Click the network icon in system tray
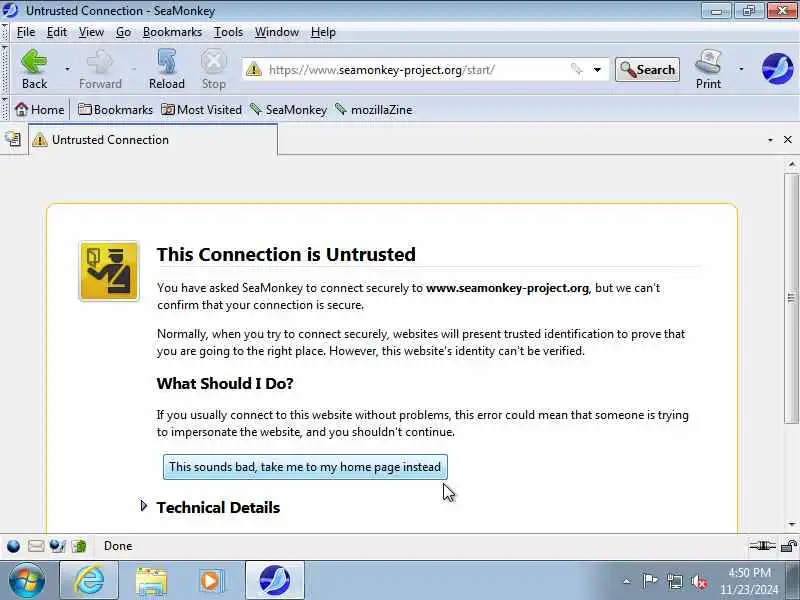Viewport: 800px width, 600px height. tap(674, 581)
